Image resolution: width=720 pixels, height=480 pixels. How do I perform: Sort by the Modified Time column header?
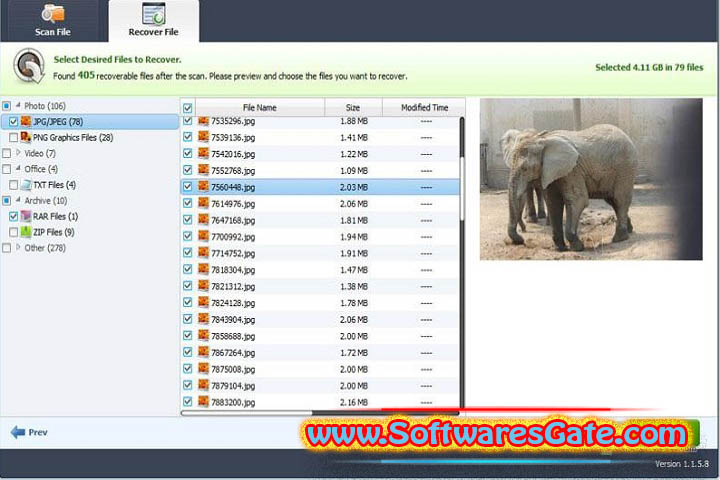(x=424, y=107)
